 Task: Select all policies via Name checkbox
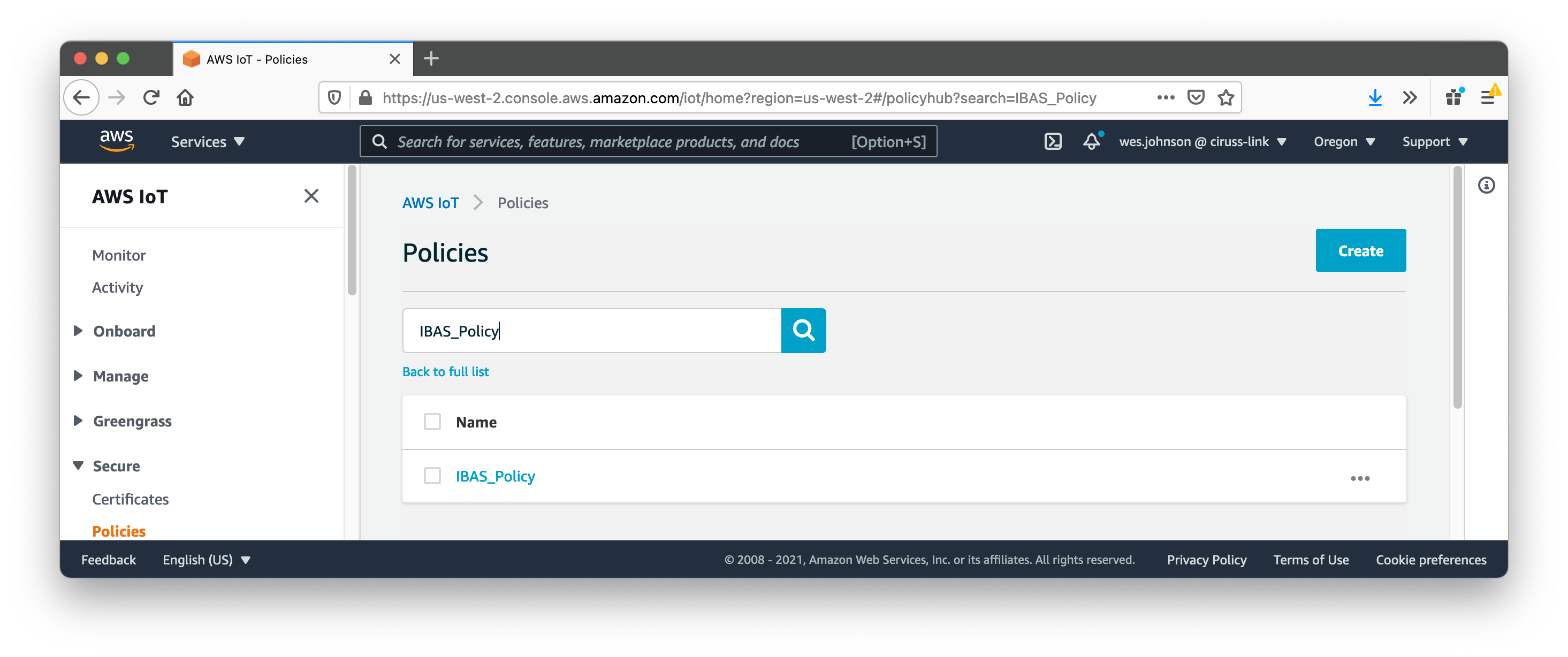[432, 422]
